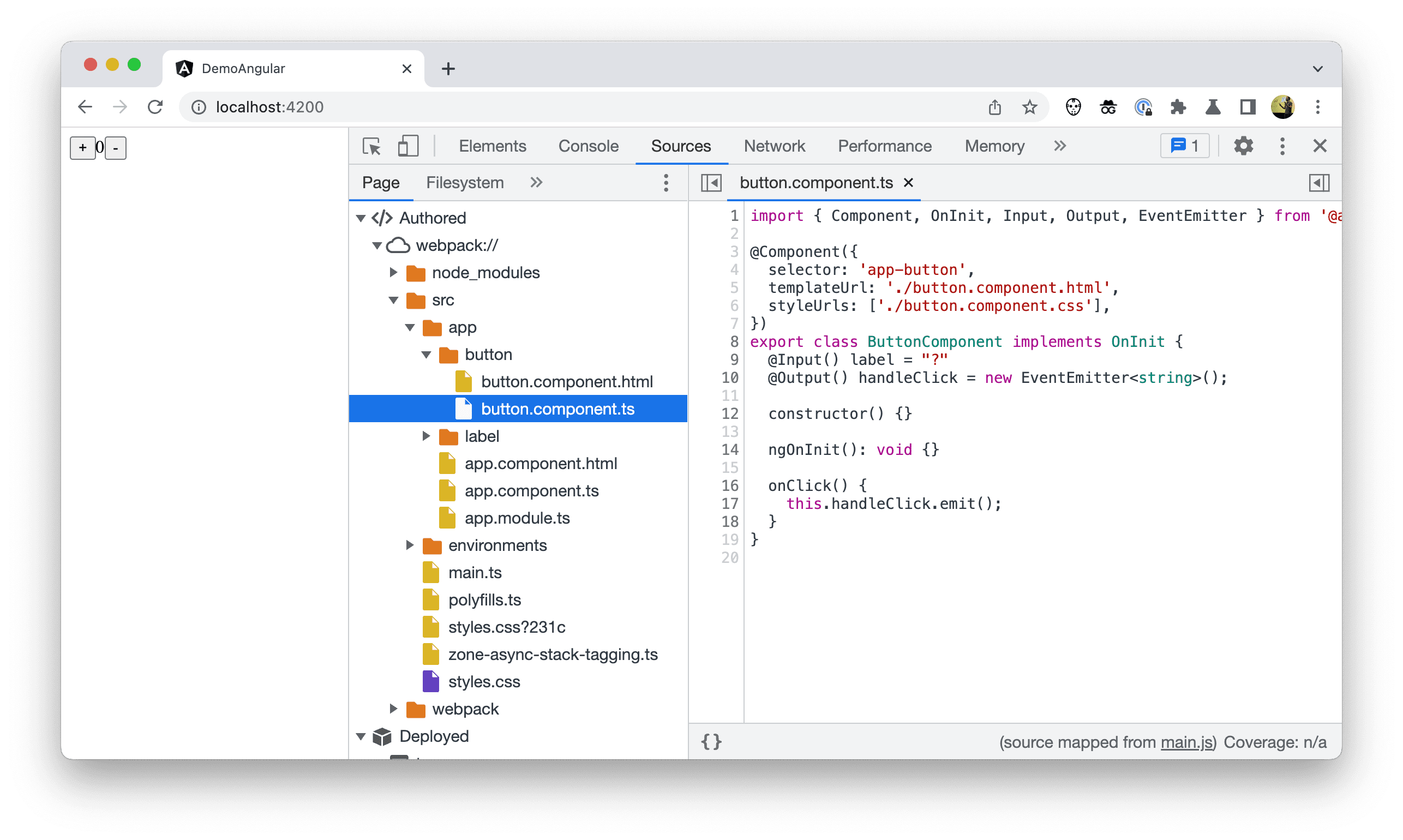Click the pretty-print source icon
This screenshot has width=1403, height=840.
point(714,741)
